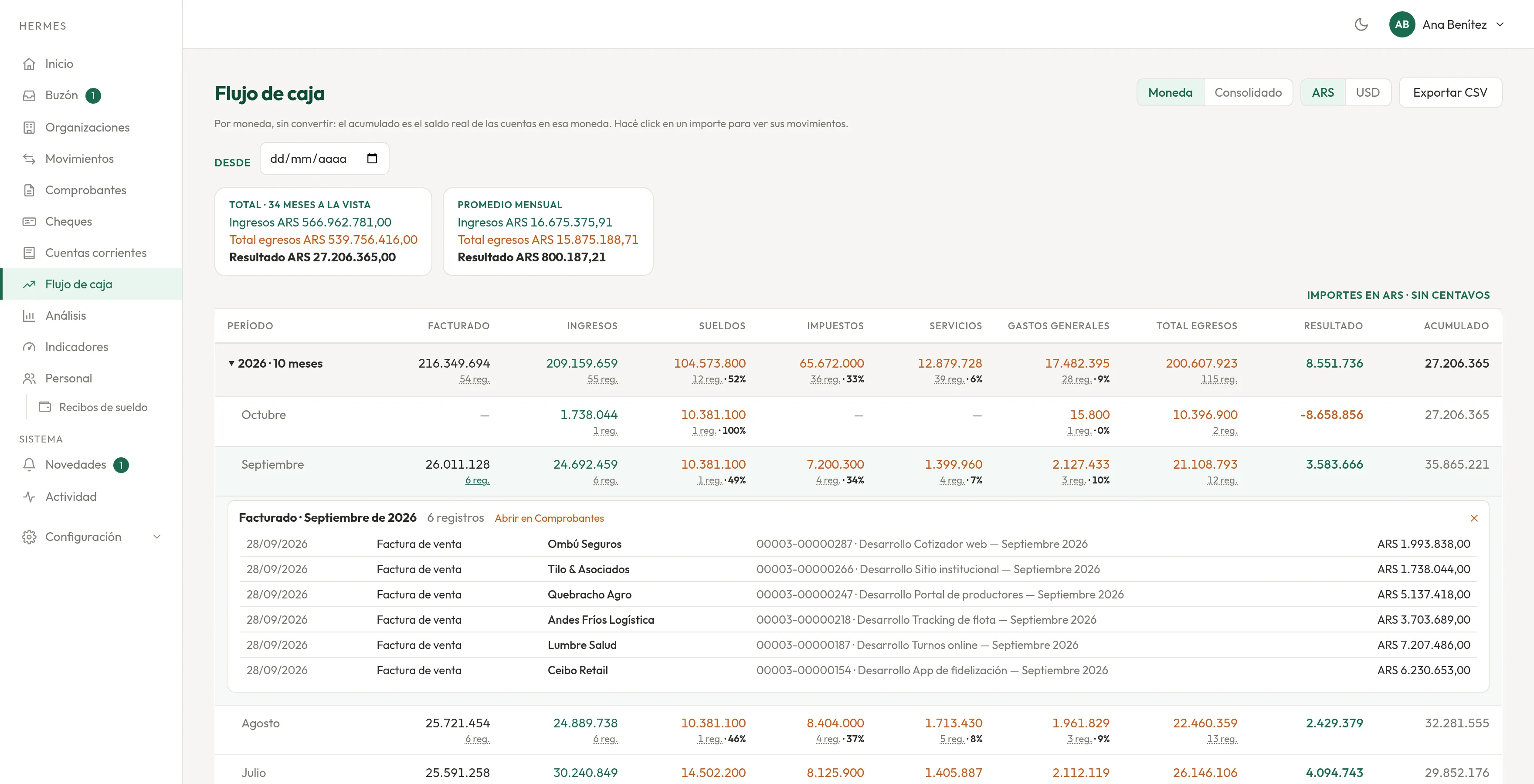Expand the Configuración menu chevron
Viewport: 1534px width, 784px height.
[x=156, y=536]
